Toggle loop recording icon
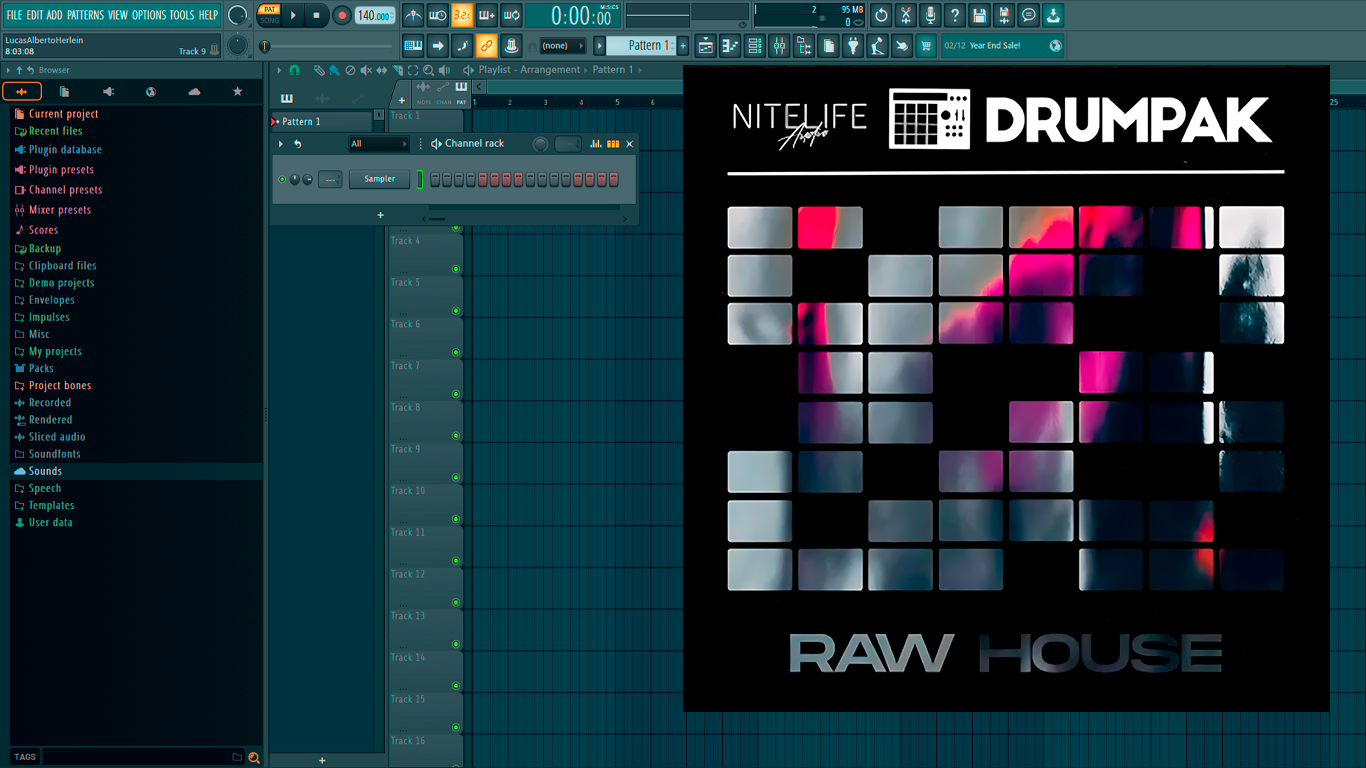The height and width of the screenshot is (768, 1366). [x=511, y=15]
